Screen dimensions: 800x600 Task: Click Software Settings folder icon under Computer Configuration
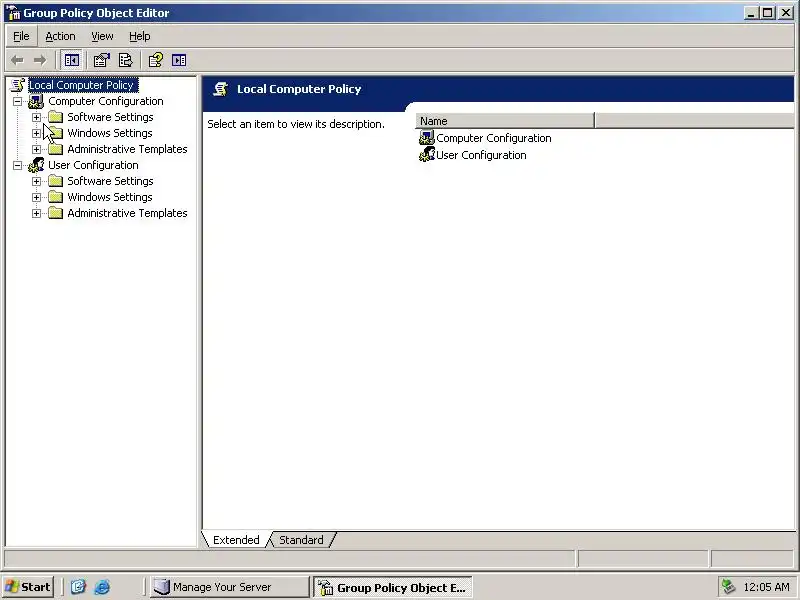pos(56,117)
